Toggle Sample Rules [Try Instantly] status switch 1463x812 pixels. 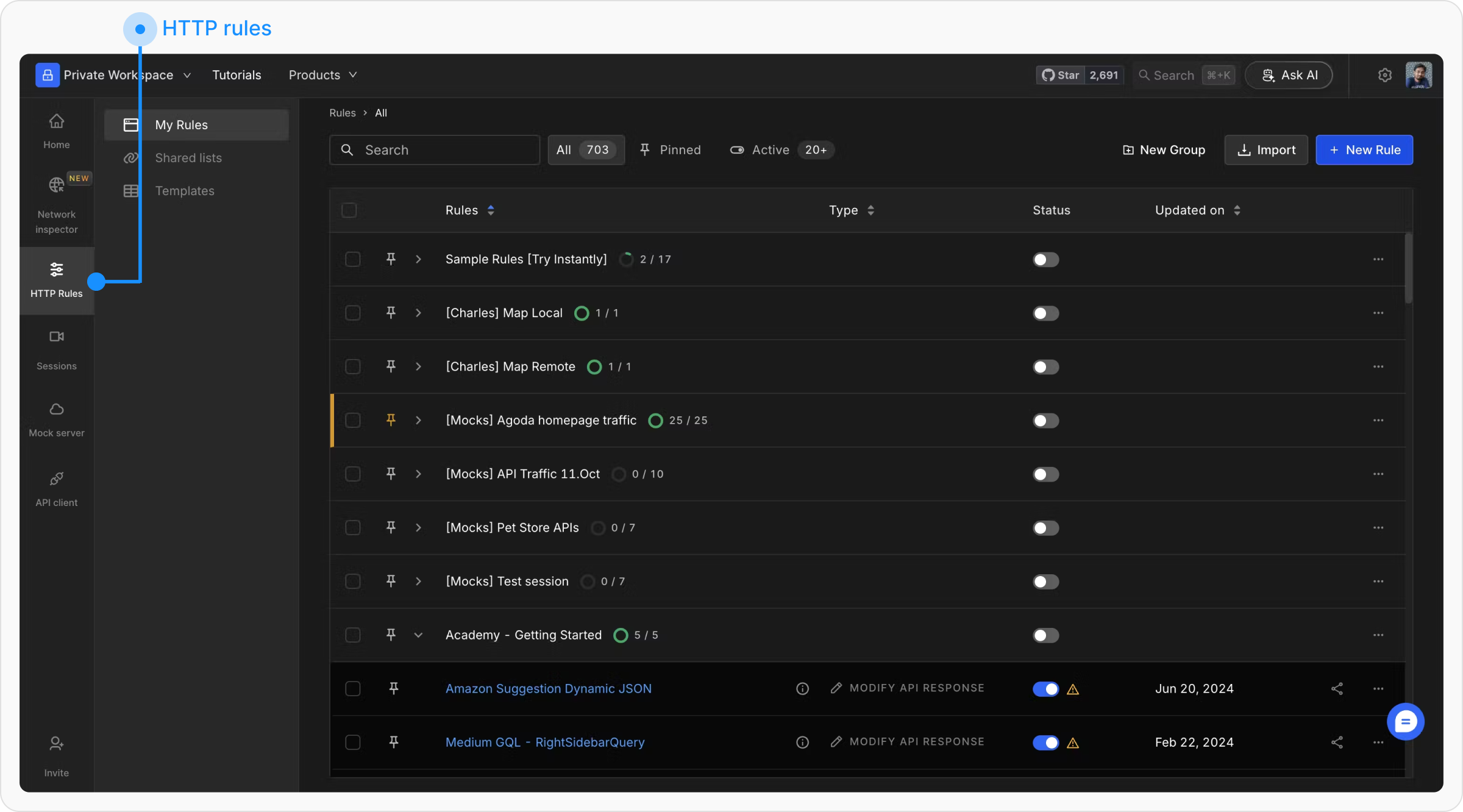point(1045,260)
